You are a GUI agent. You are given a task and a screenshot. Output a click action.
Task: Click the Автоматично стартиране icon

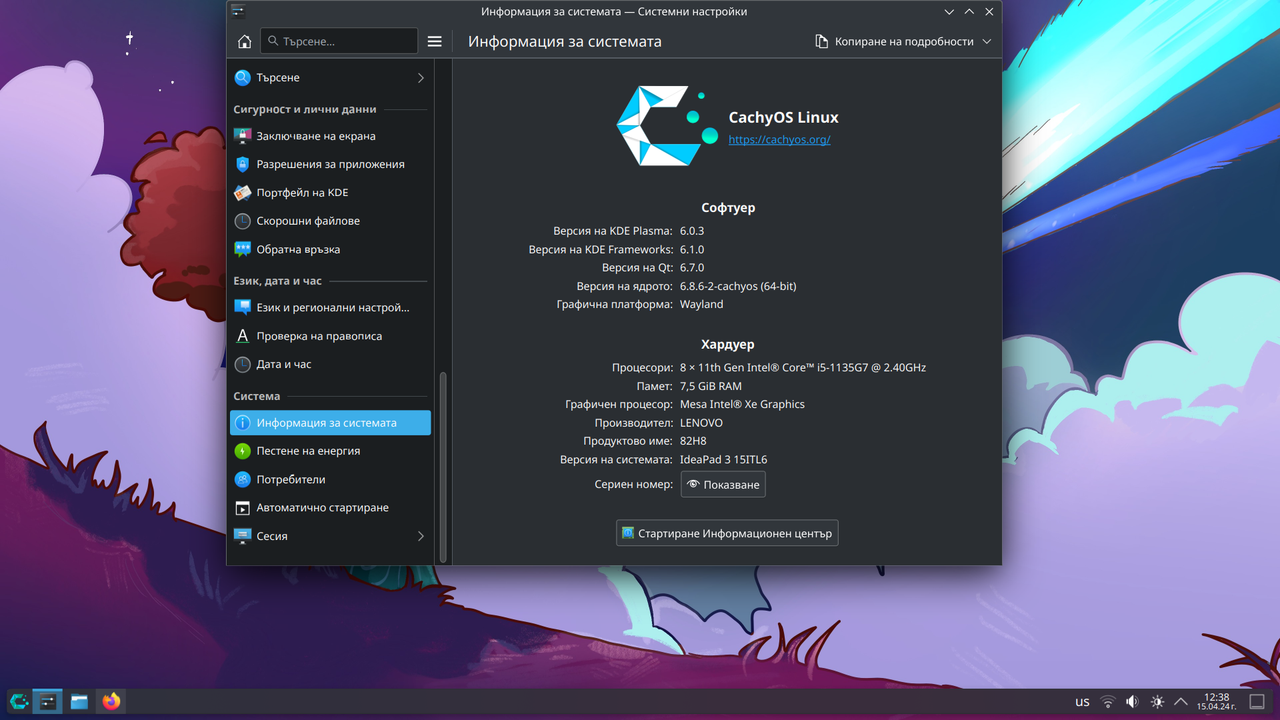[x=242, y=508]
